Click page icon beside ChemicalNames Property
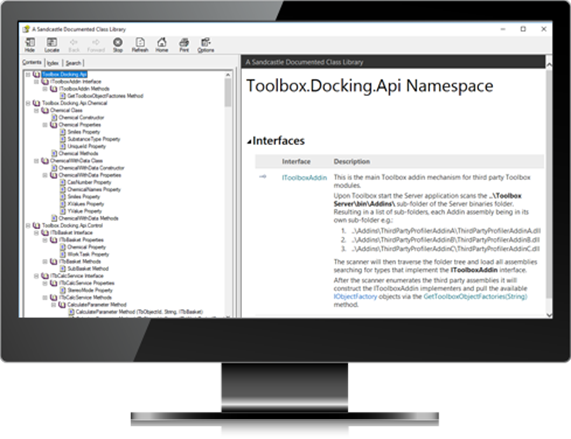571x439 pixels. pos(63,189)
